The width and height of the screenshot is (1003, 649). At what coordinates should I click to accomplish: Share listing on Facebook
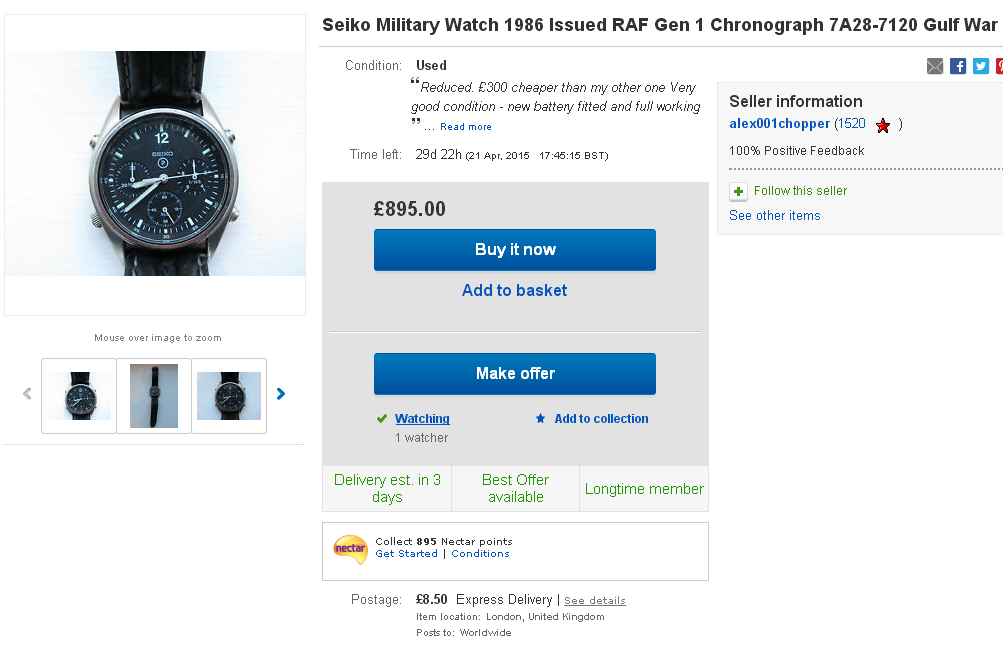(x=958, y=66)
